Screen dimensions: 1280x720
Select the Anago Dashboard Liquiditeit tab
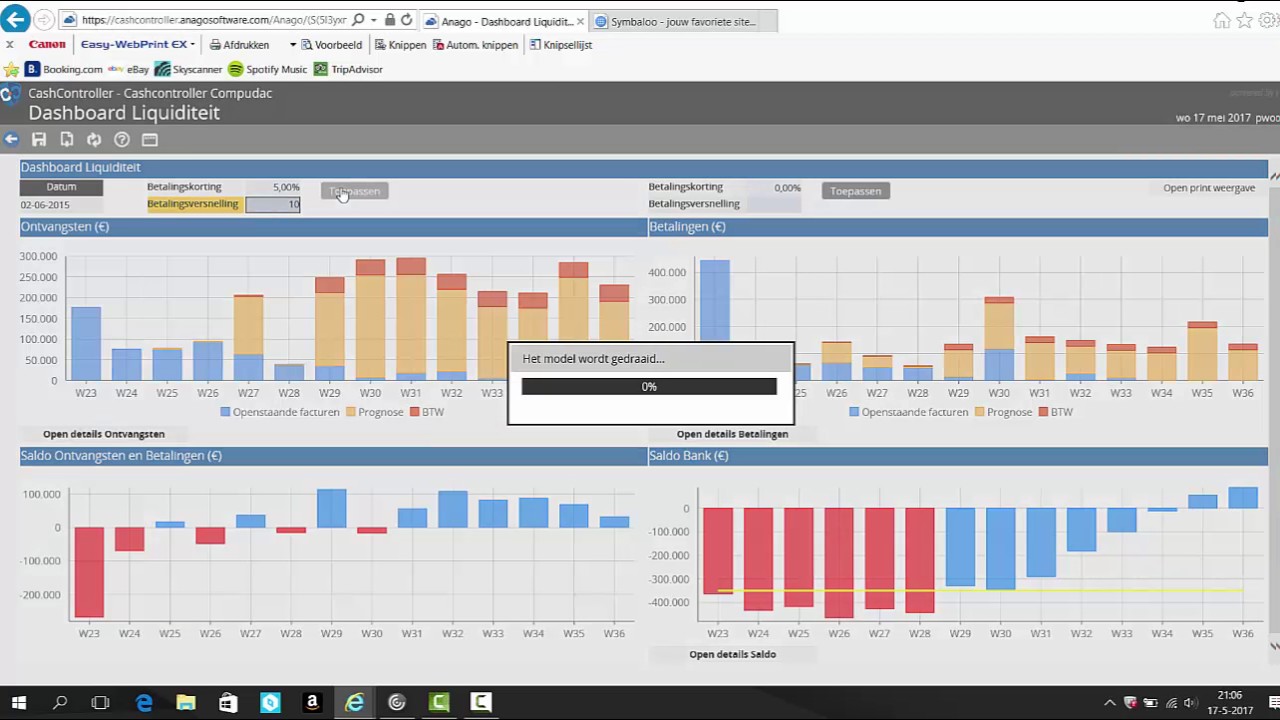(505, 21)
